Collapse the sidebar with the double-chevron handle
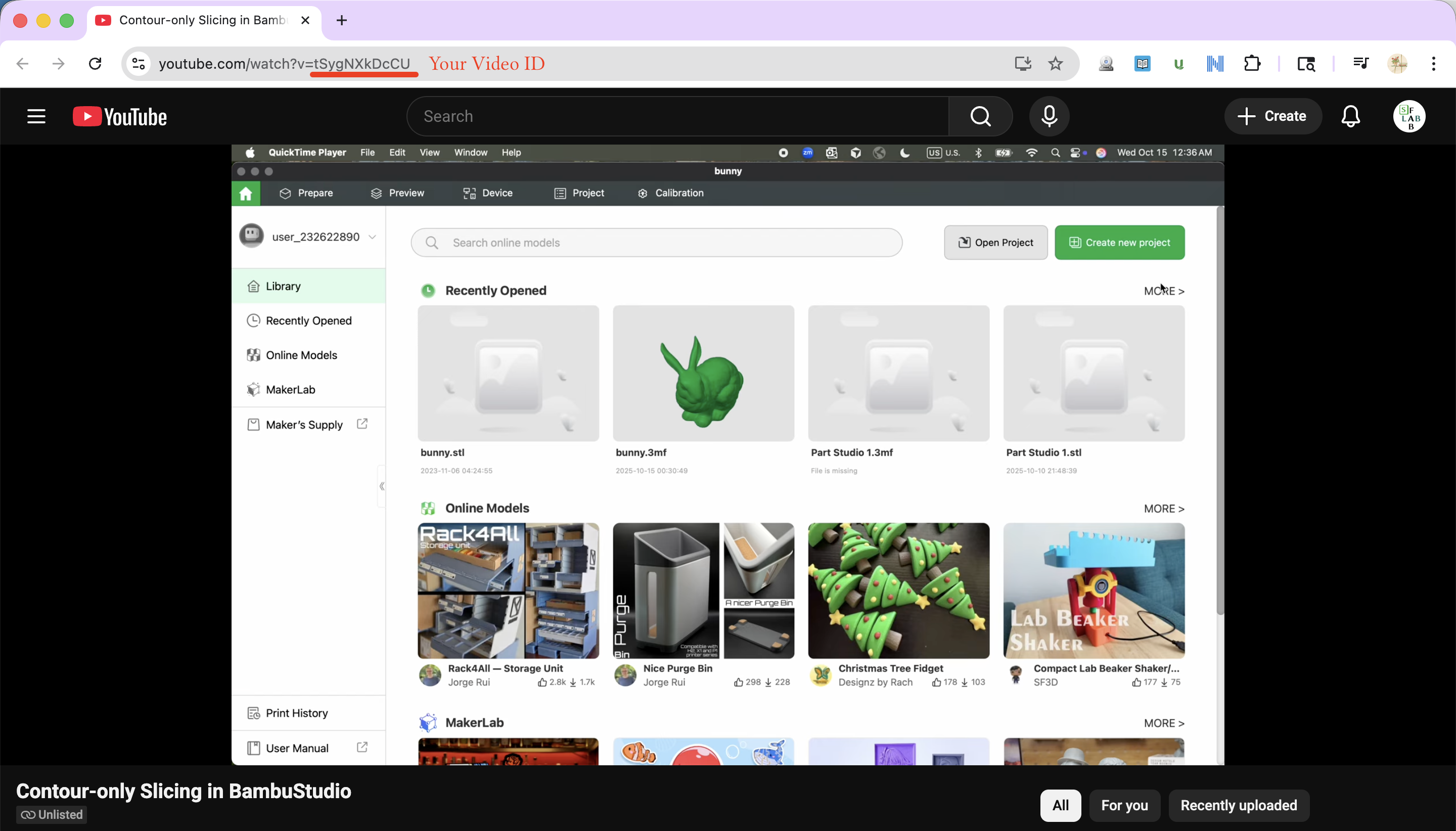The width and height of the screenshot is (1456, 831). click(382, 486)
